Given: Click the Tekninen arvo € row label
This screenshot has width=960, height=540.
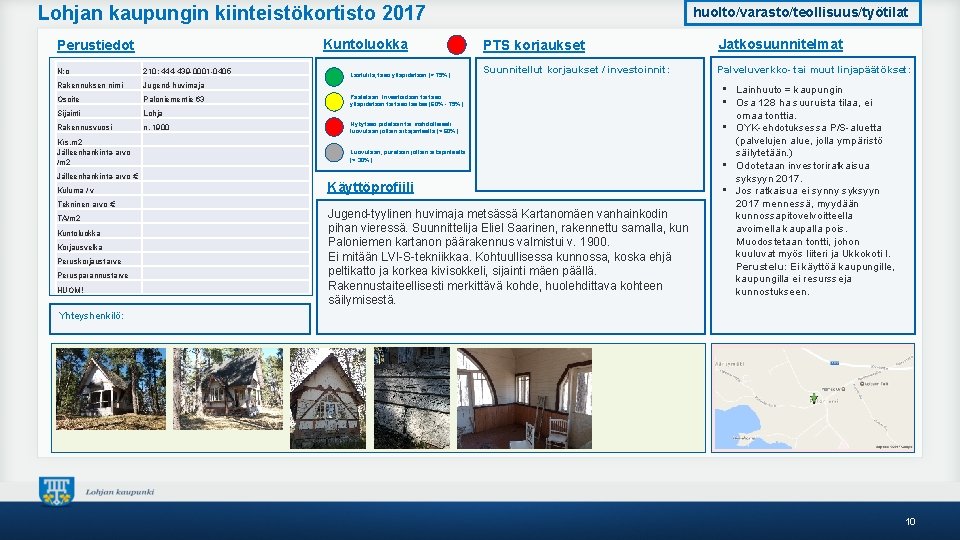Looking at the screenshot, I should (x=86, y=204).
